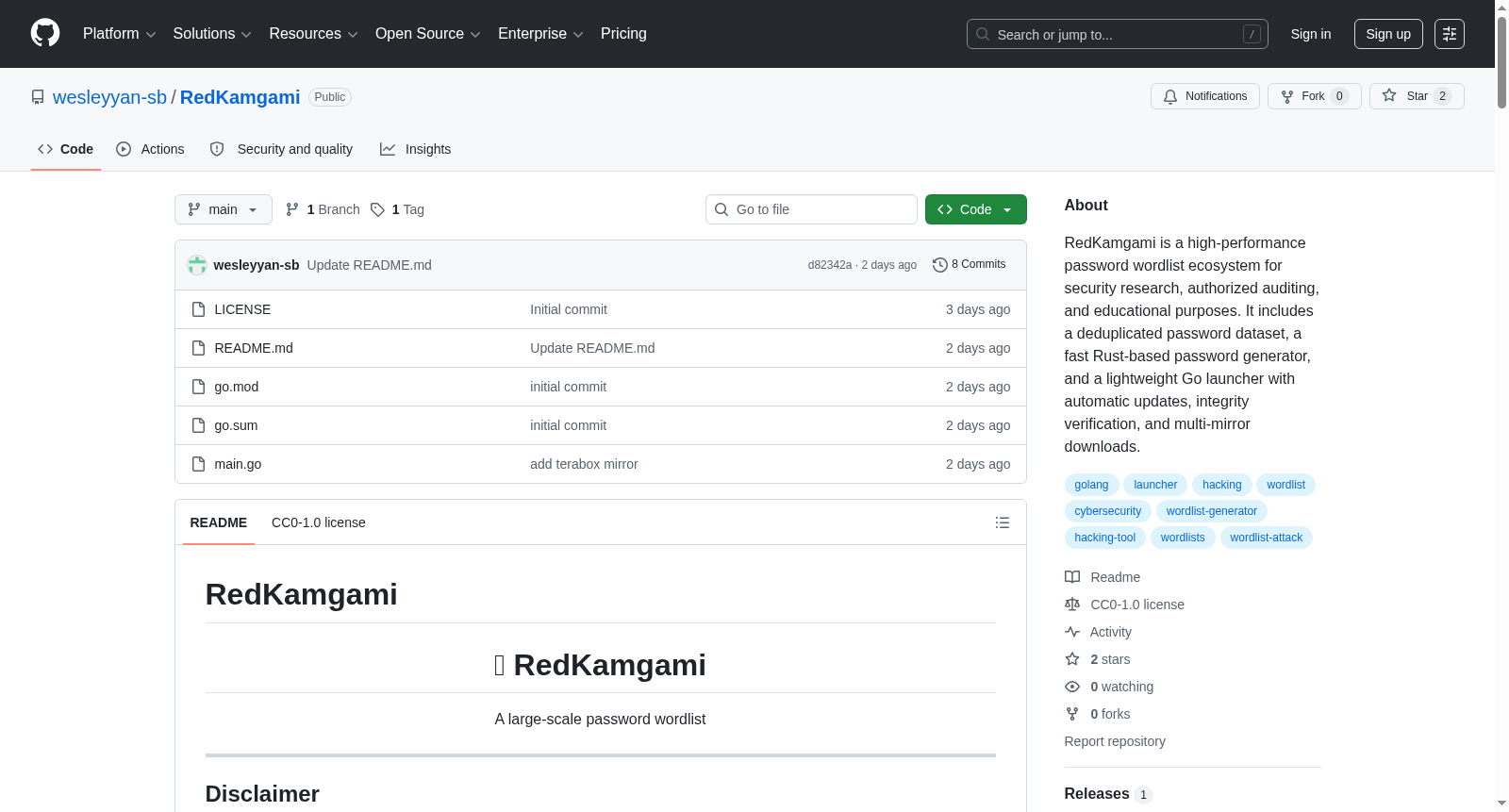Open the GitHub homepage logo
Viewport: 1509px width, 812px height.
(45, 34)
